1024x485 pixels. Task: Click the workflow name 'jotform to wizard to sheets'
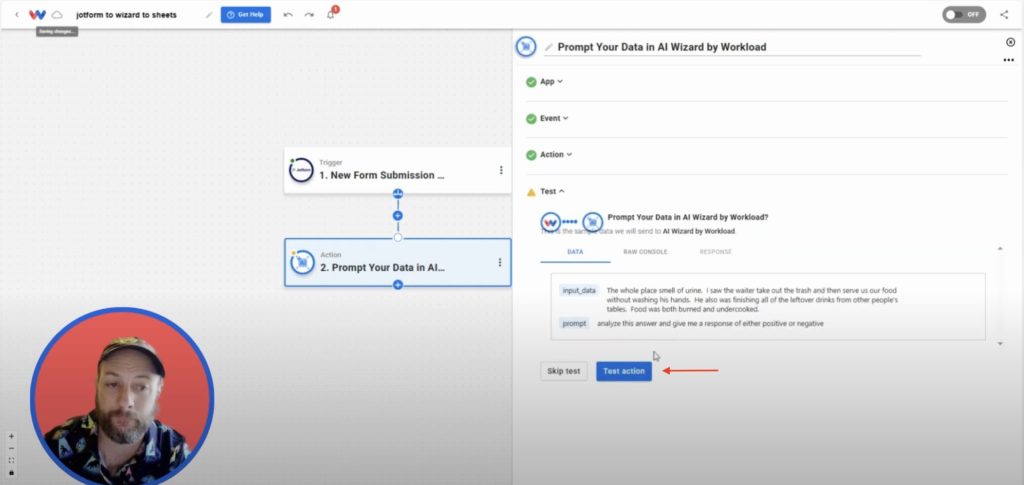pos(126,14)
